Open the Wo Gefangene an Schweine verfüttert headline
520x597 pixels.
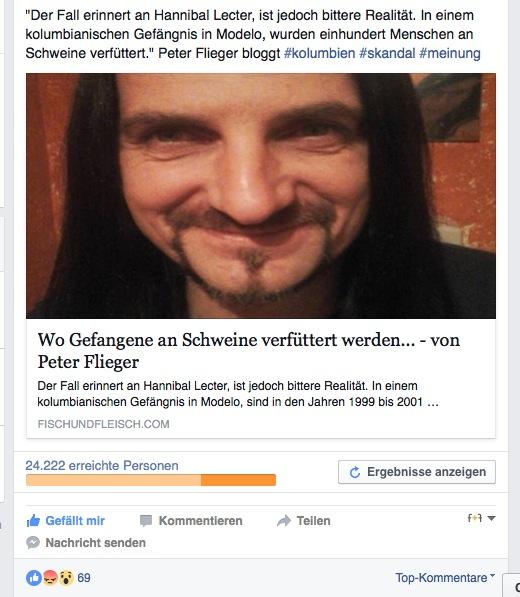click(x=249, y=351)
